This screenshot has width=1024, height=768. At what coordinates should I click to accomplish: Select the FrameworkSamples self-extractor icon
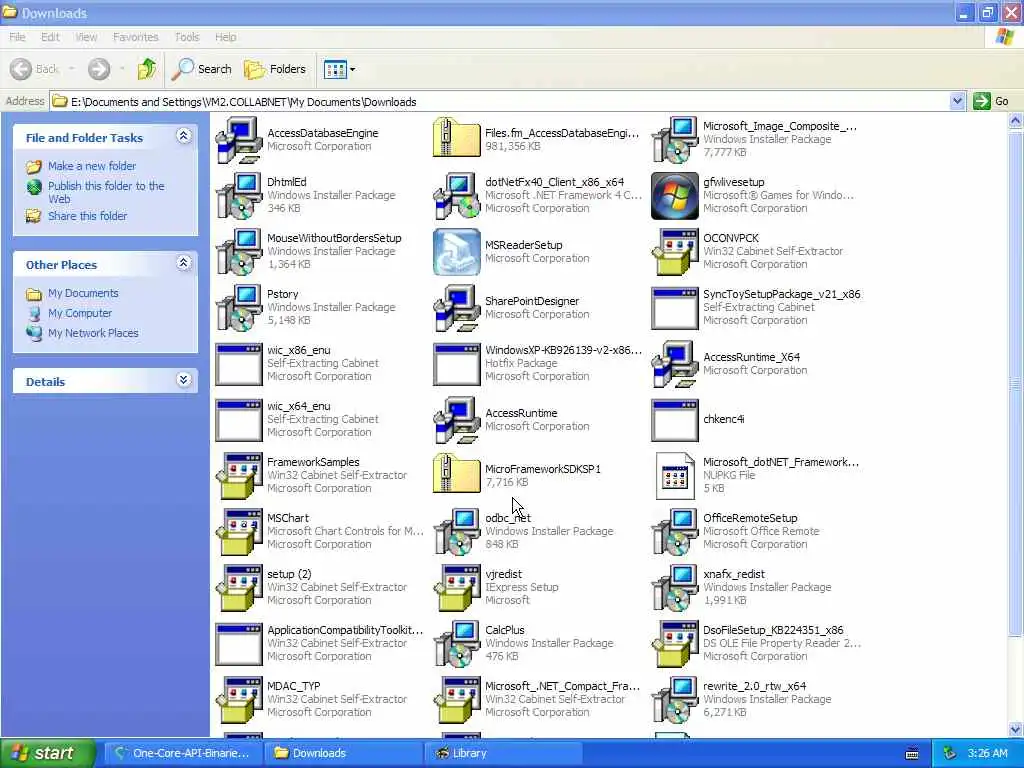(x=239, y=476)
